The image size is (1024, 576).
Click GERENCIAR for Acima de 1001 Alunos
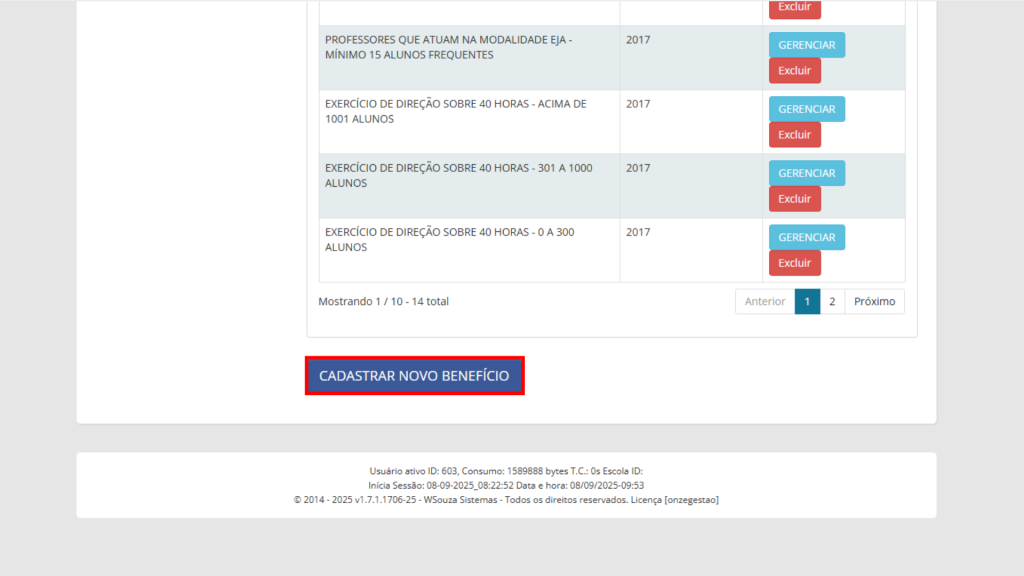pyautogui.click(x=807, y=109)
